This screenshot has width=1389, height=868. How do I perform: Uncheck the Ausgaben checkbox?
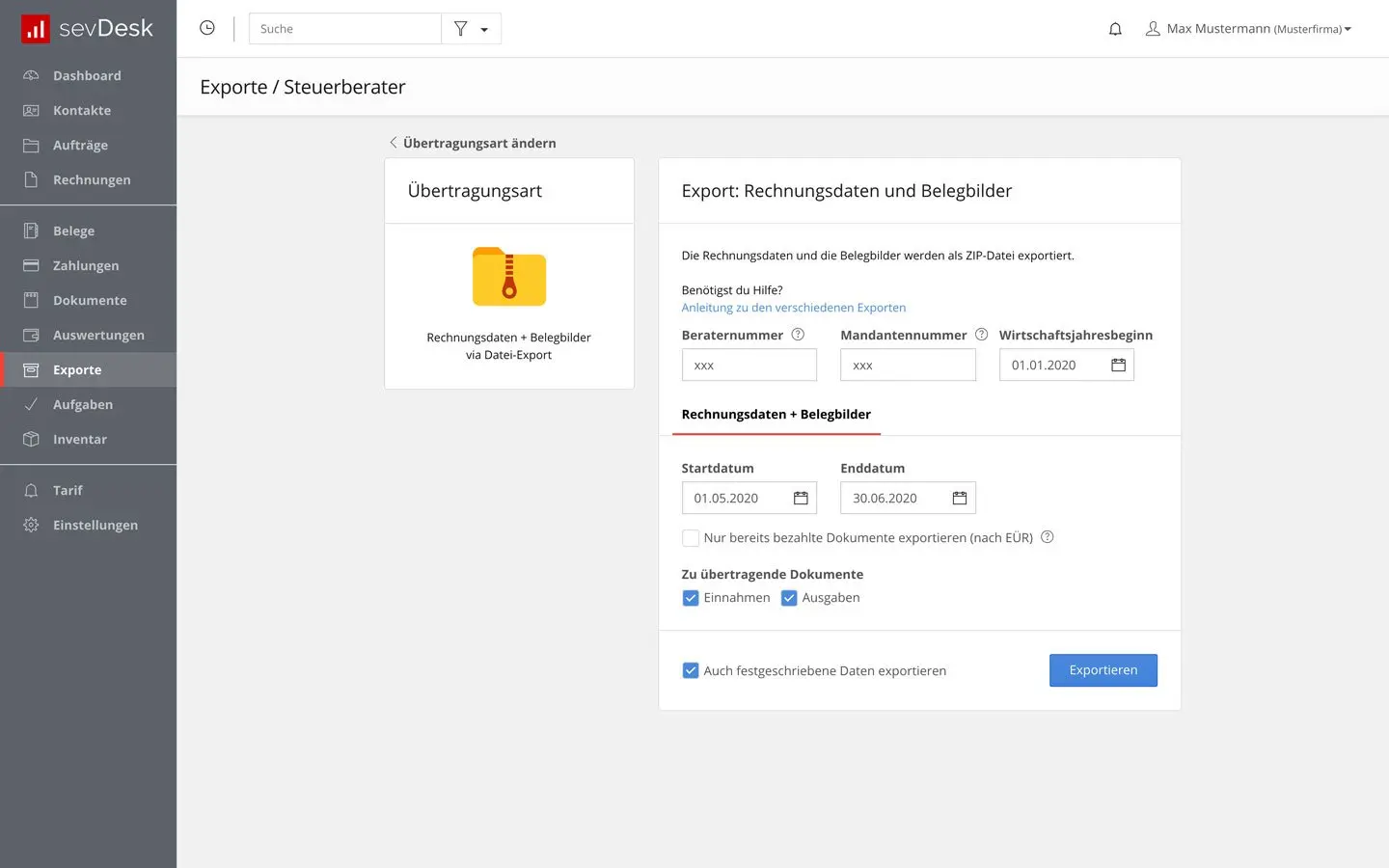coord(789,598)
